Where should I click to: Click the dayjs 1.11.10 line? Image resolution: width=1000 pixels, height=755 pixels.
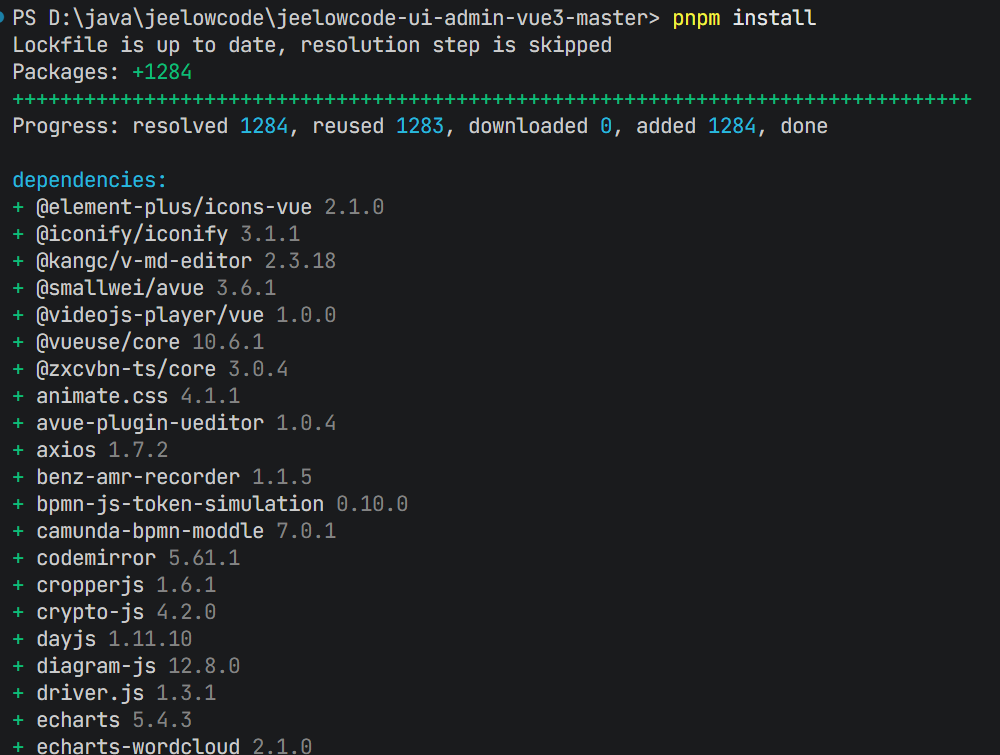(x=114, y=639)
